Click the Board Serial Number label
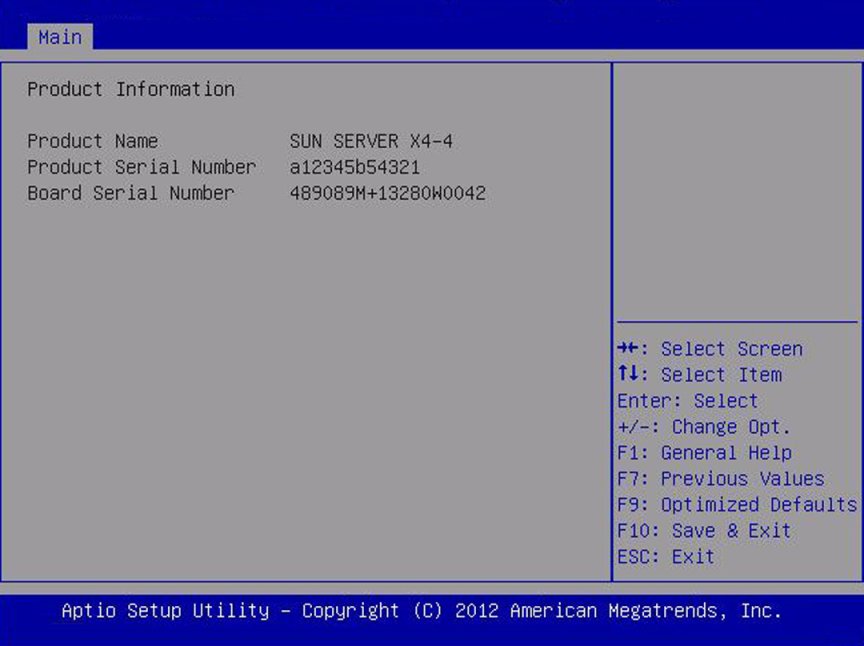 [131, 193]
